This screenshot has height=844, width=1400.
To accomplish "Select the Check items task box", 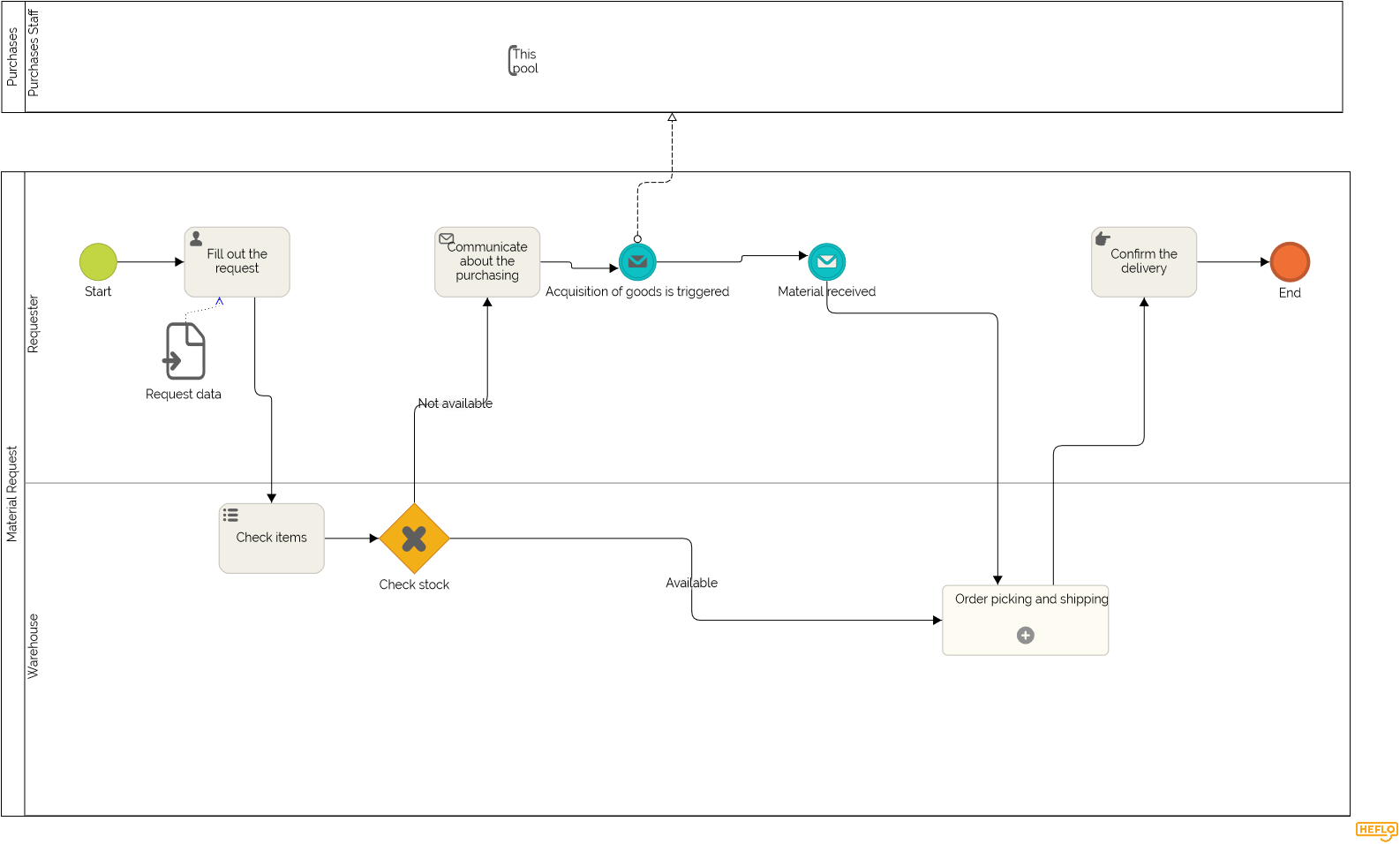I will (271, 539).
